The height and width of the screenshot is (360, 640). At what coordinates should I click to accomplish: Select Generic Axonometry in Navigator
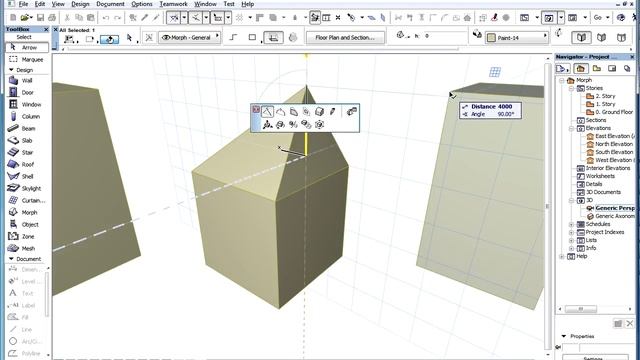(614, 216)
